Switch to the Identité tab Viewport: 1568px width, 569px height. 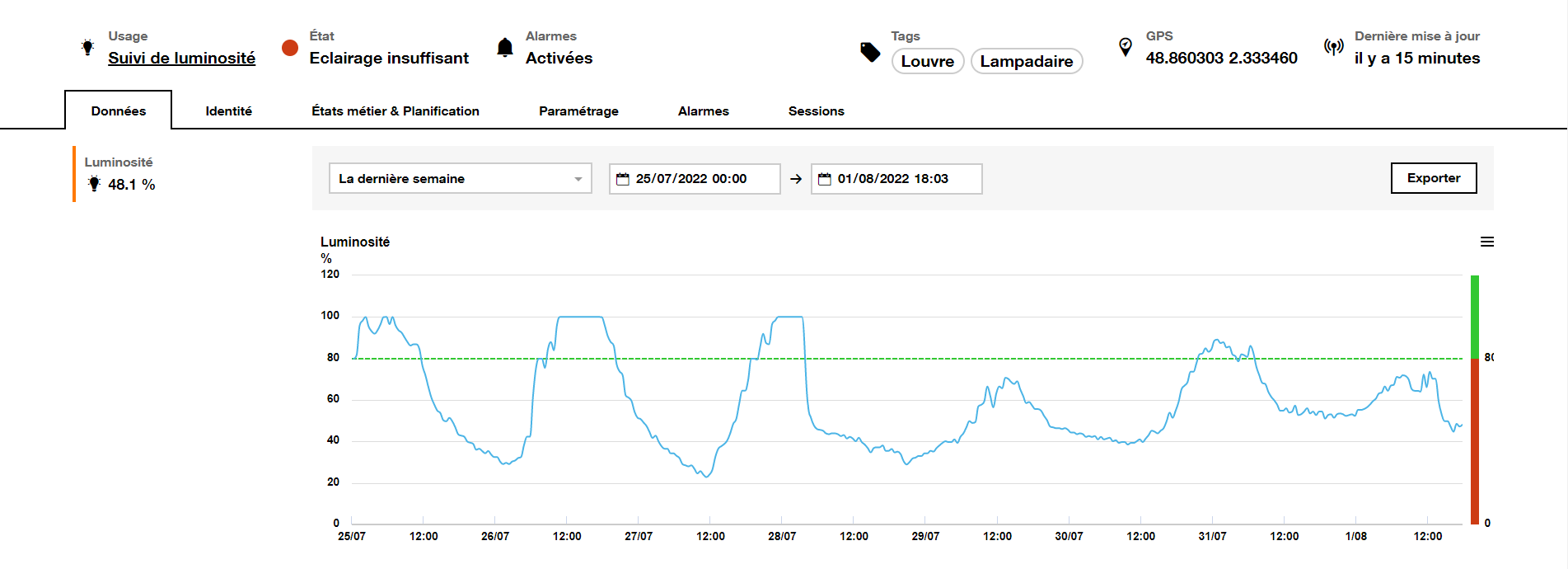(x=228, y=111)
